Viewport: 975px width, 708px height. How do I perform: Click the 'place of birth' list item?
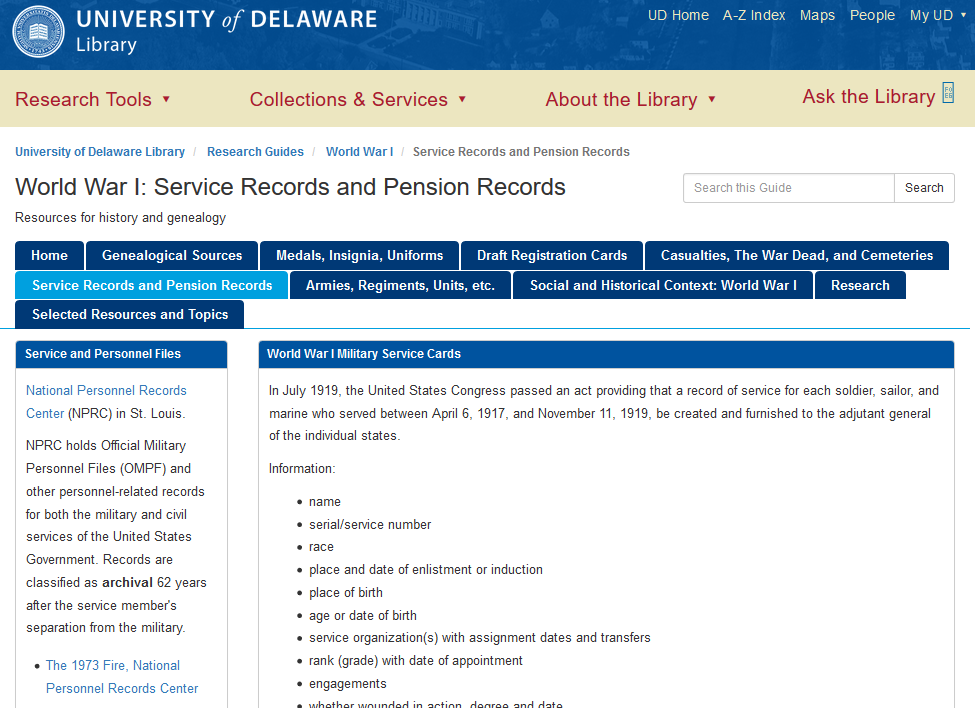click(x=346, y=593)
